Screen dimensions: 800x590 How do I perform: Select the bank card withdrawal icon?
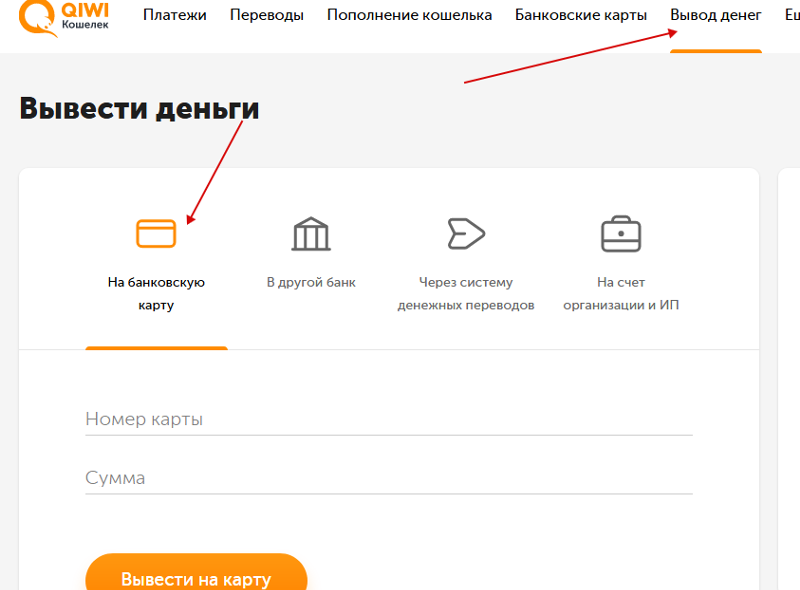[156, 233]
